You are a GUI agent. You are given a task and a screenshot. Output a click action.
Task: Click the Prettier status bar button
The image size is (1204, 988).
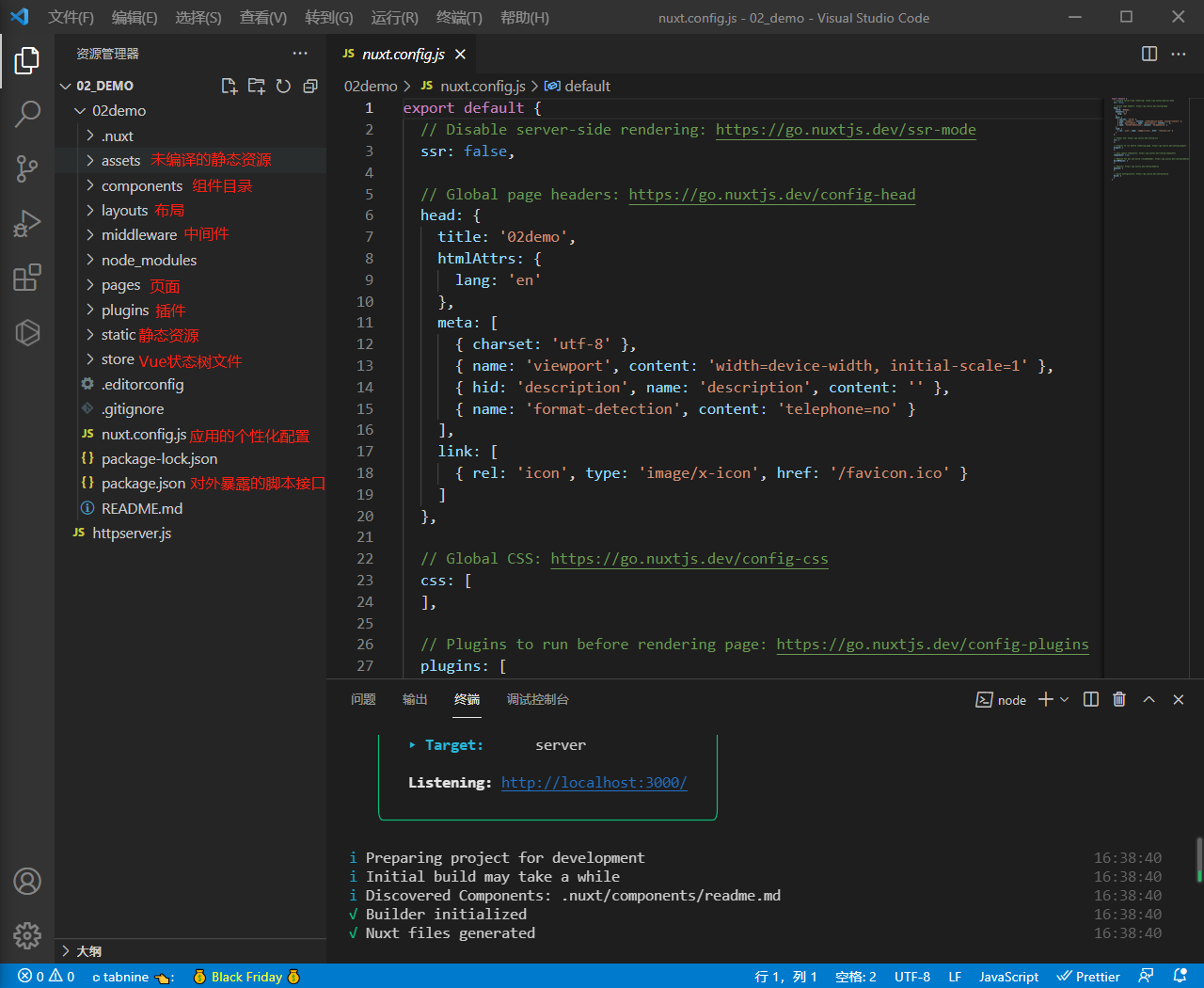point(1087,977)
